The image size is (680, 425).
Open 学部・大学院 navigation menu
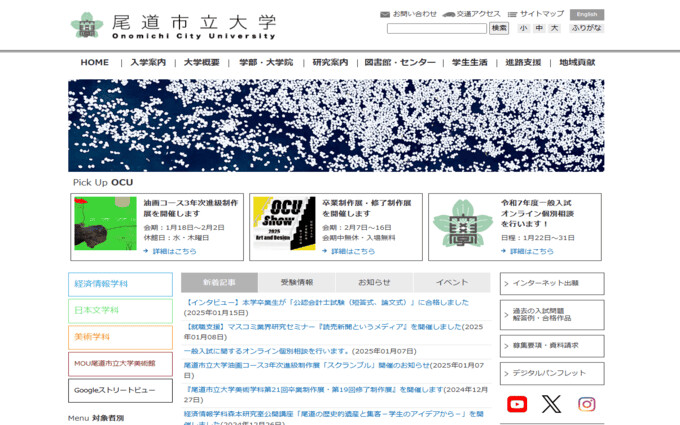click(x=266, y=62)
